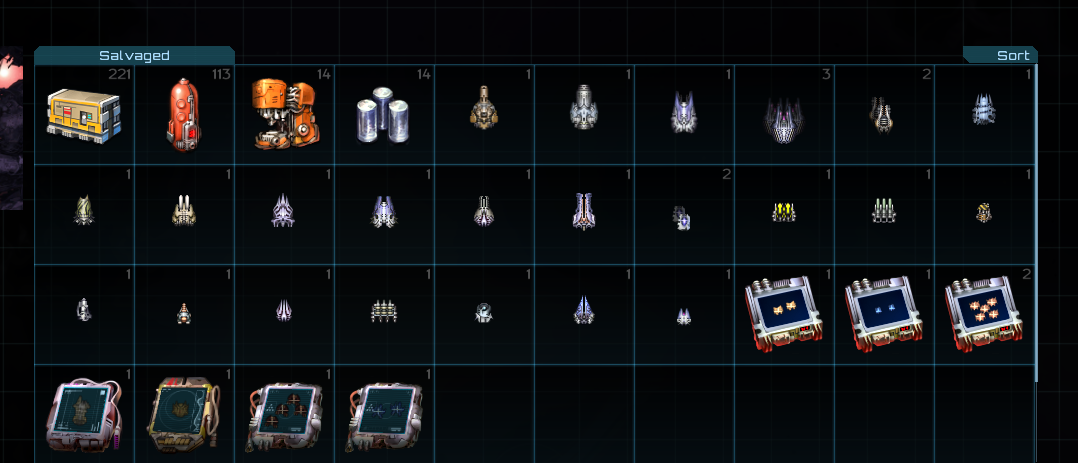This screenshot has height=463, width=1078.
Task: Open the Salvaged tab
Action: click(x=135, y=56)
